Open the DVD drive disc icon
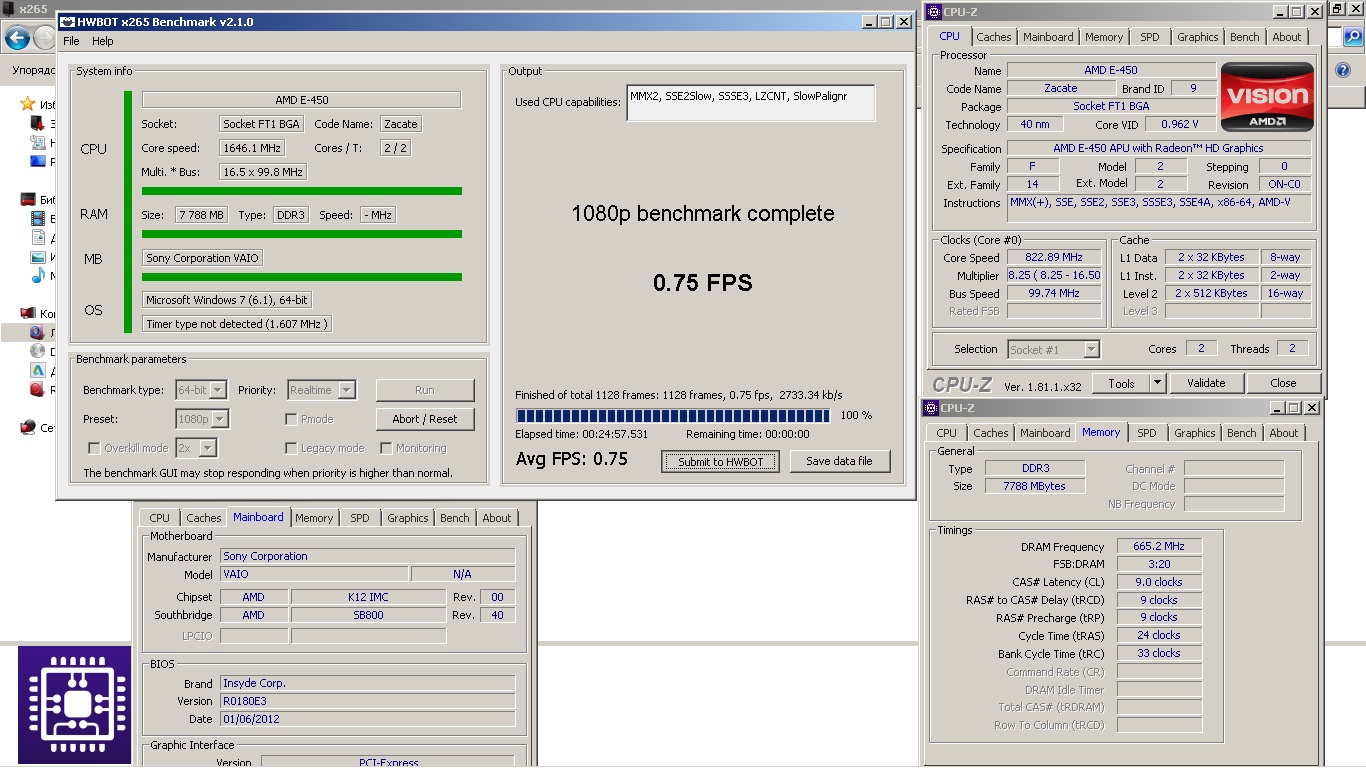The height and width of the screenshot is (768, 1366). coord(38,352)
